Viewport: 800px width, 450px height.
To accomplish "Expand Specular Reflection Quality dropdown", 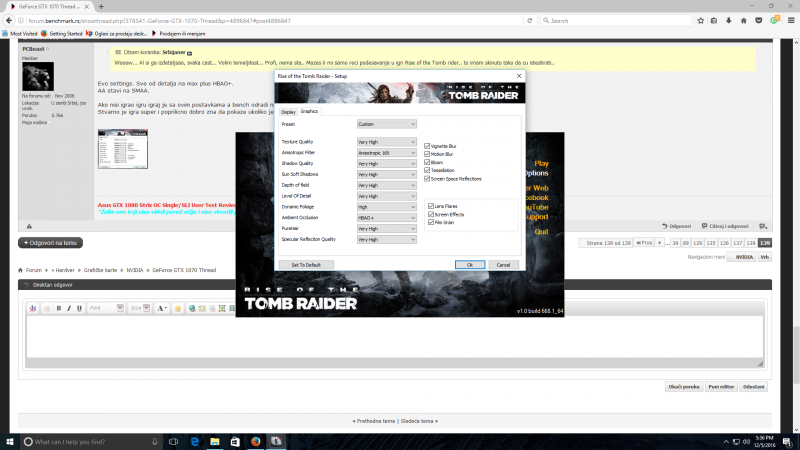I will click(x=386, y=239).
